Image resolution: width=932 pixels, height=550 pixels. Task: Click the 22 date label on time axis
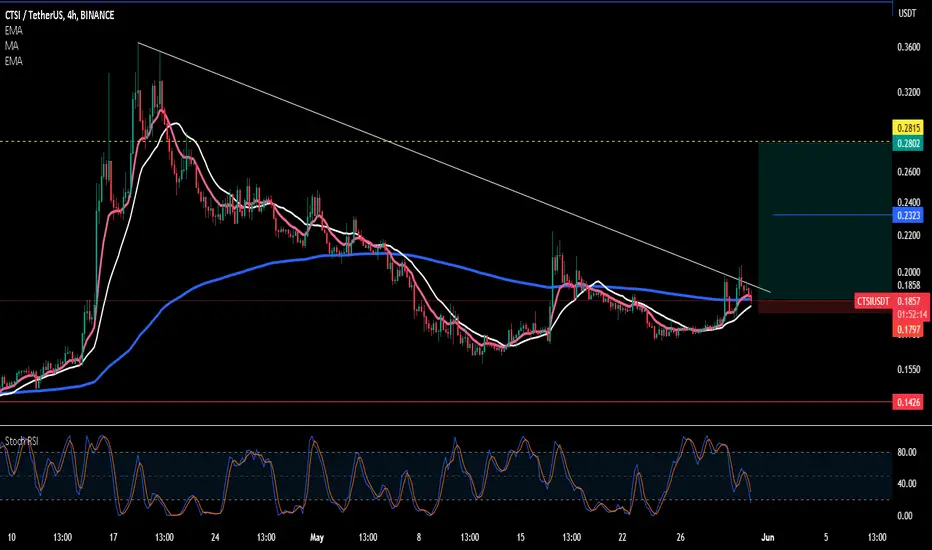tap(622, 538)
